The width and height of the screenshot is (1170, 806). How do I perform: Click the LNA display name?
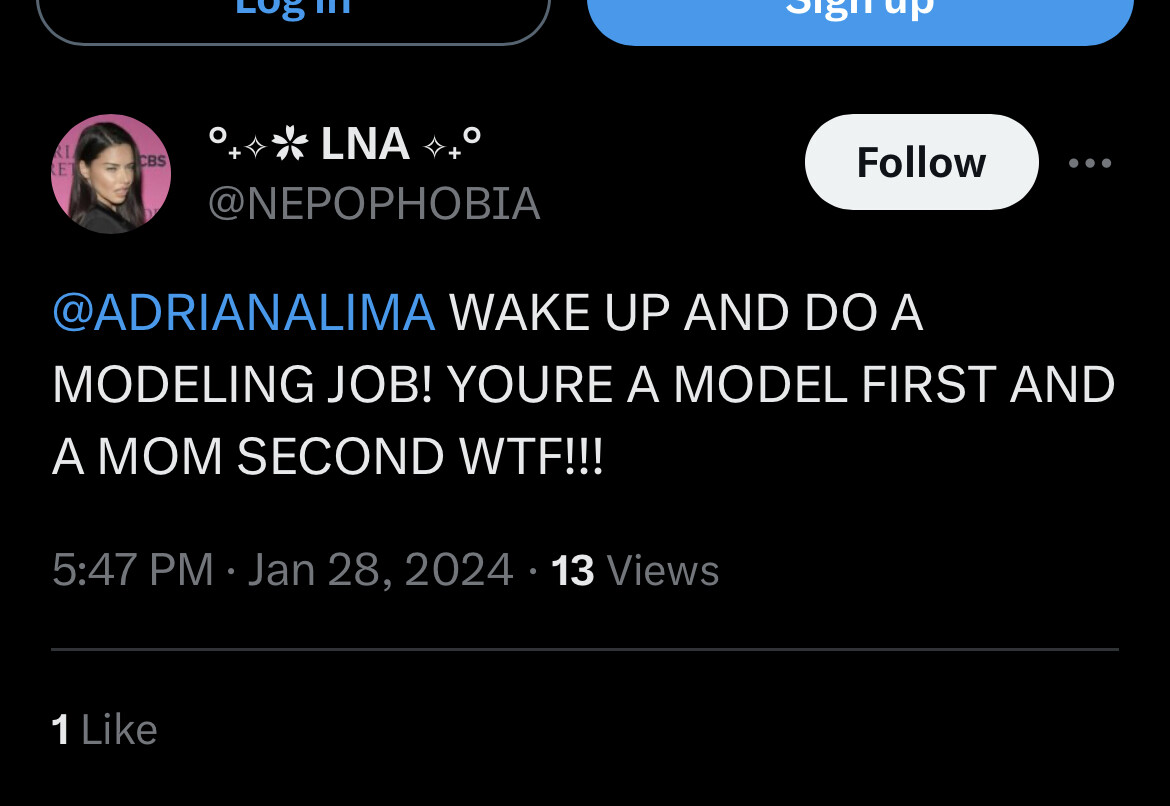(365, 144)
